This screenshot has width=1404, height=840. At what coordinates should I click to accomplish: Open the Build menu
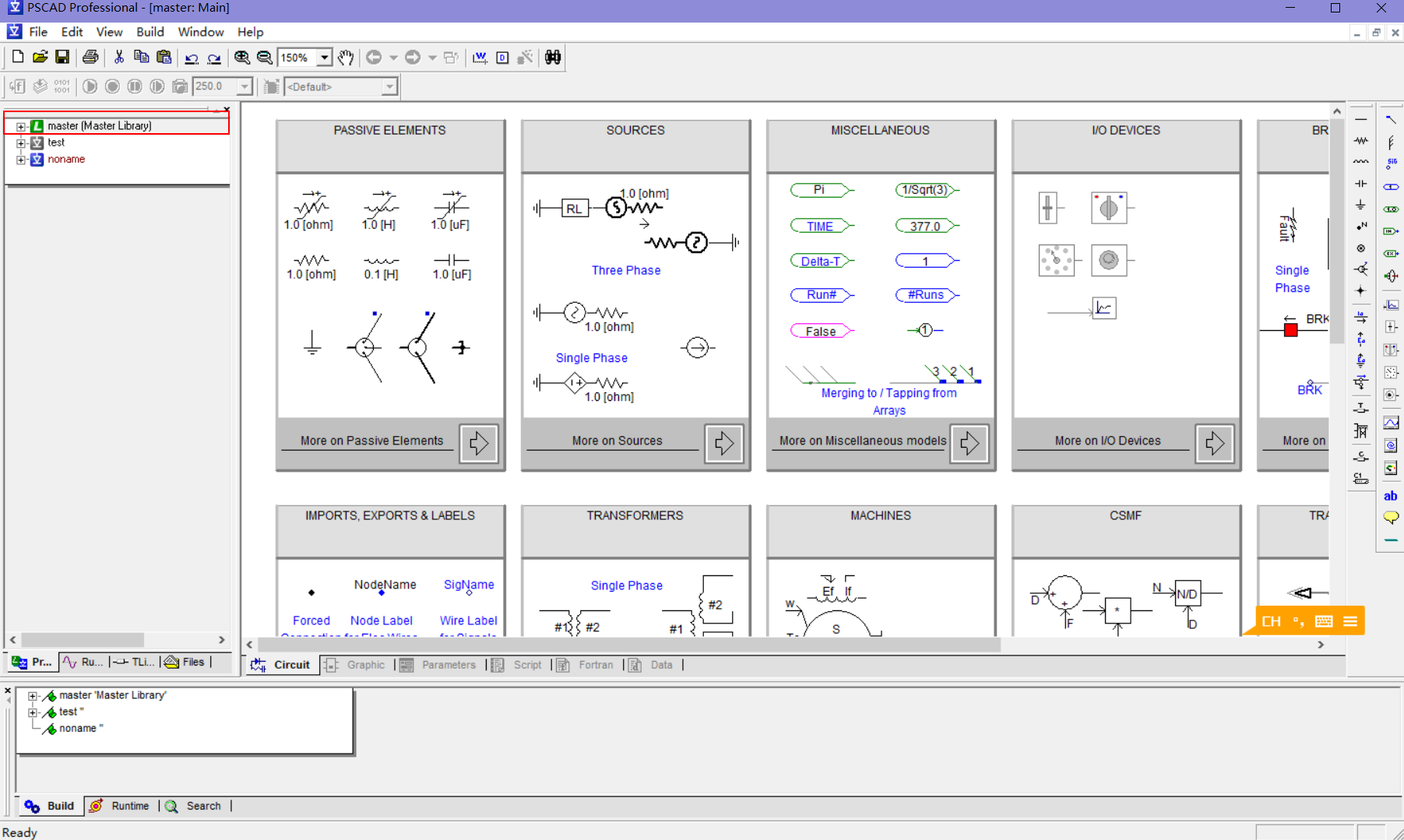click(x=150, y=32)
